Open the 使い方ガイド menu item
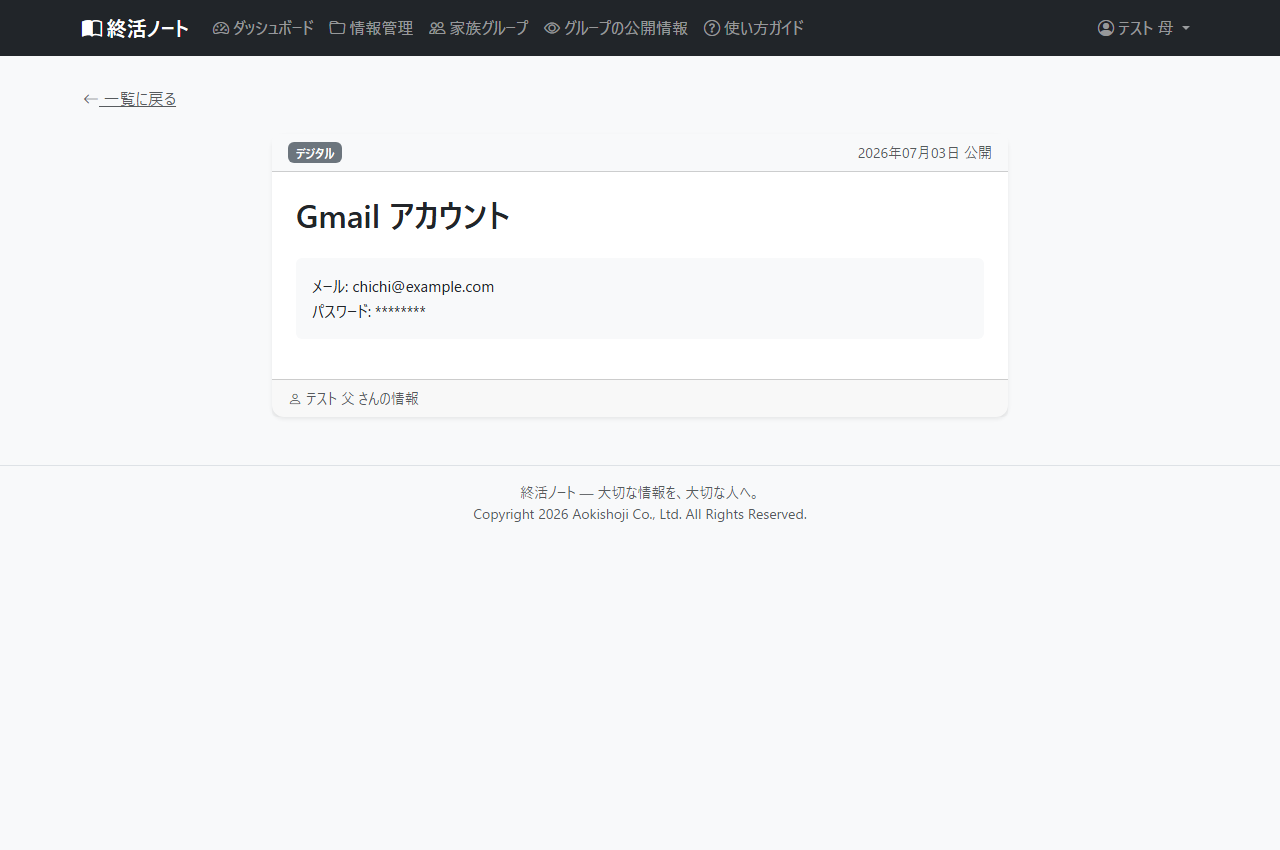 754,28
